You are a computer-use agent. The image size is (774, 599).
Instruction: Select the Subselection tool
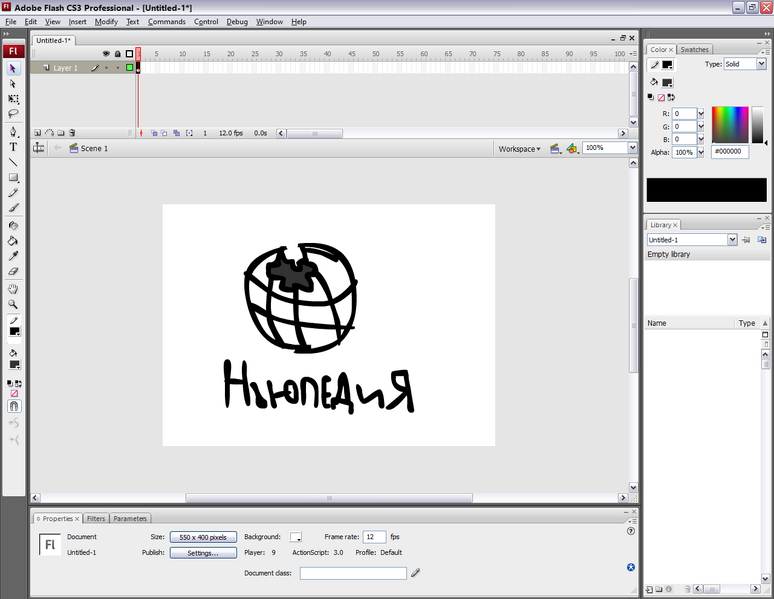point(13,84)
